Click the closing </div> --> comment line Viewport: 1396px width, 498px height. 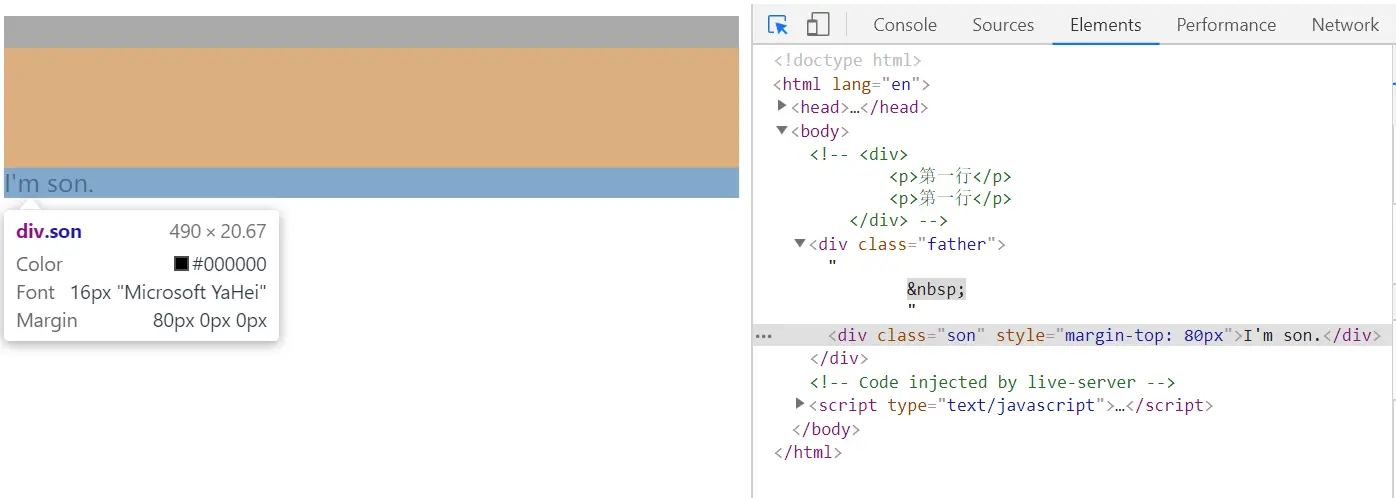coord(898,220)
